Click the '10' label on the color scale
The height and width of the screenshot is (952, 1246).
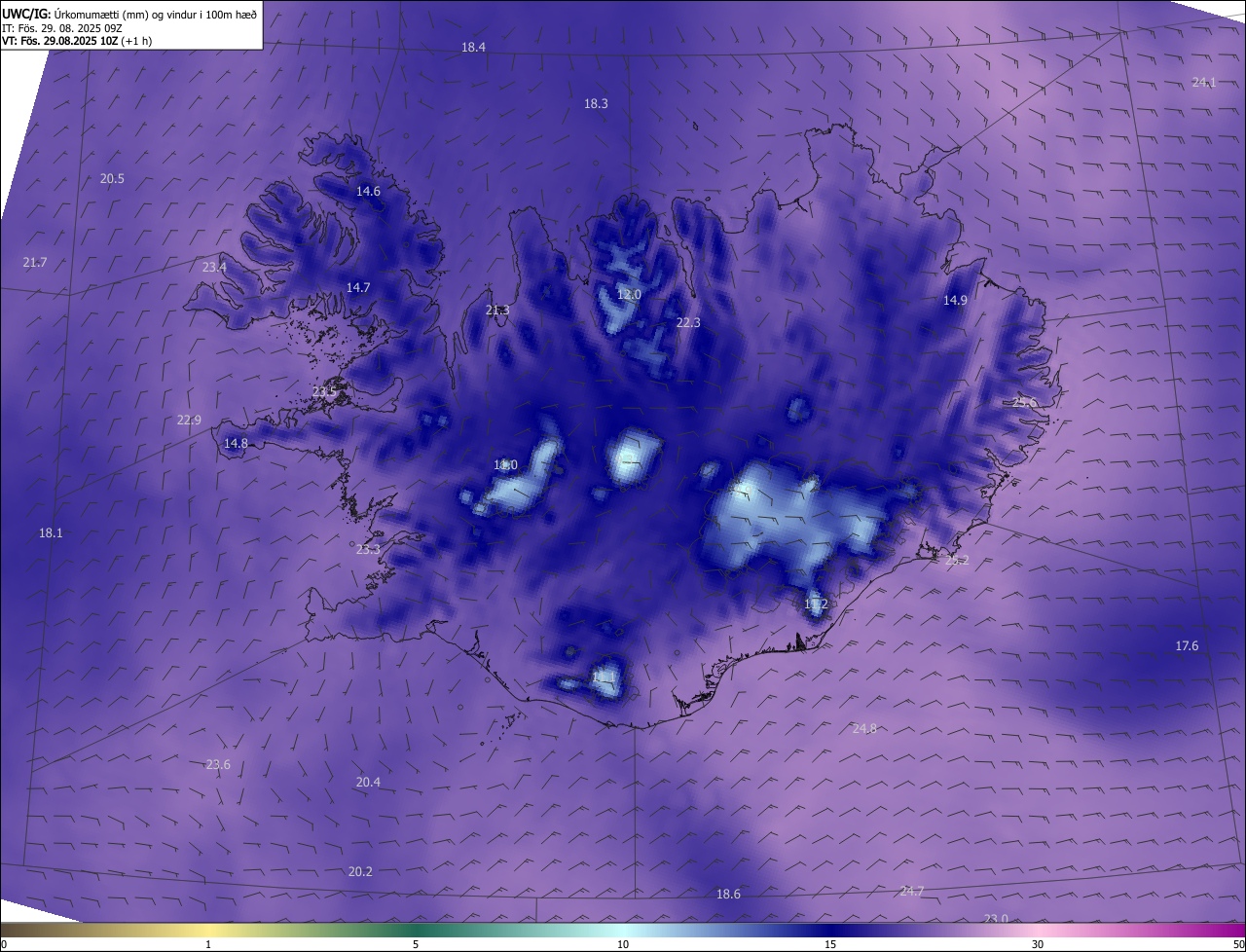click(x=623, y=945)
